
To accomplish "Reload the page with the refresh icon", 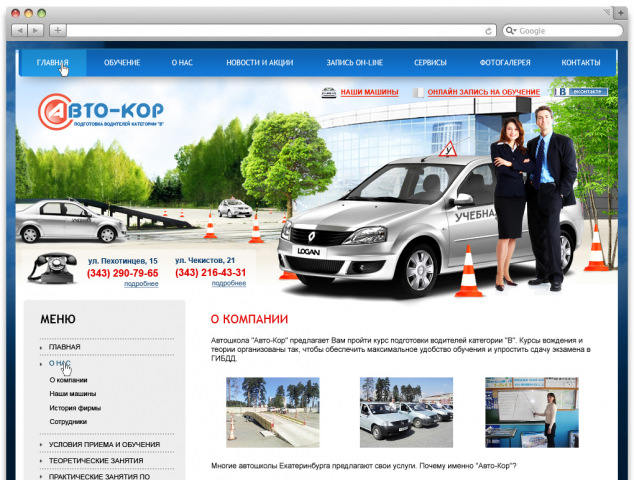I will coord(488,31).
